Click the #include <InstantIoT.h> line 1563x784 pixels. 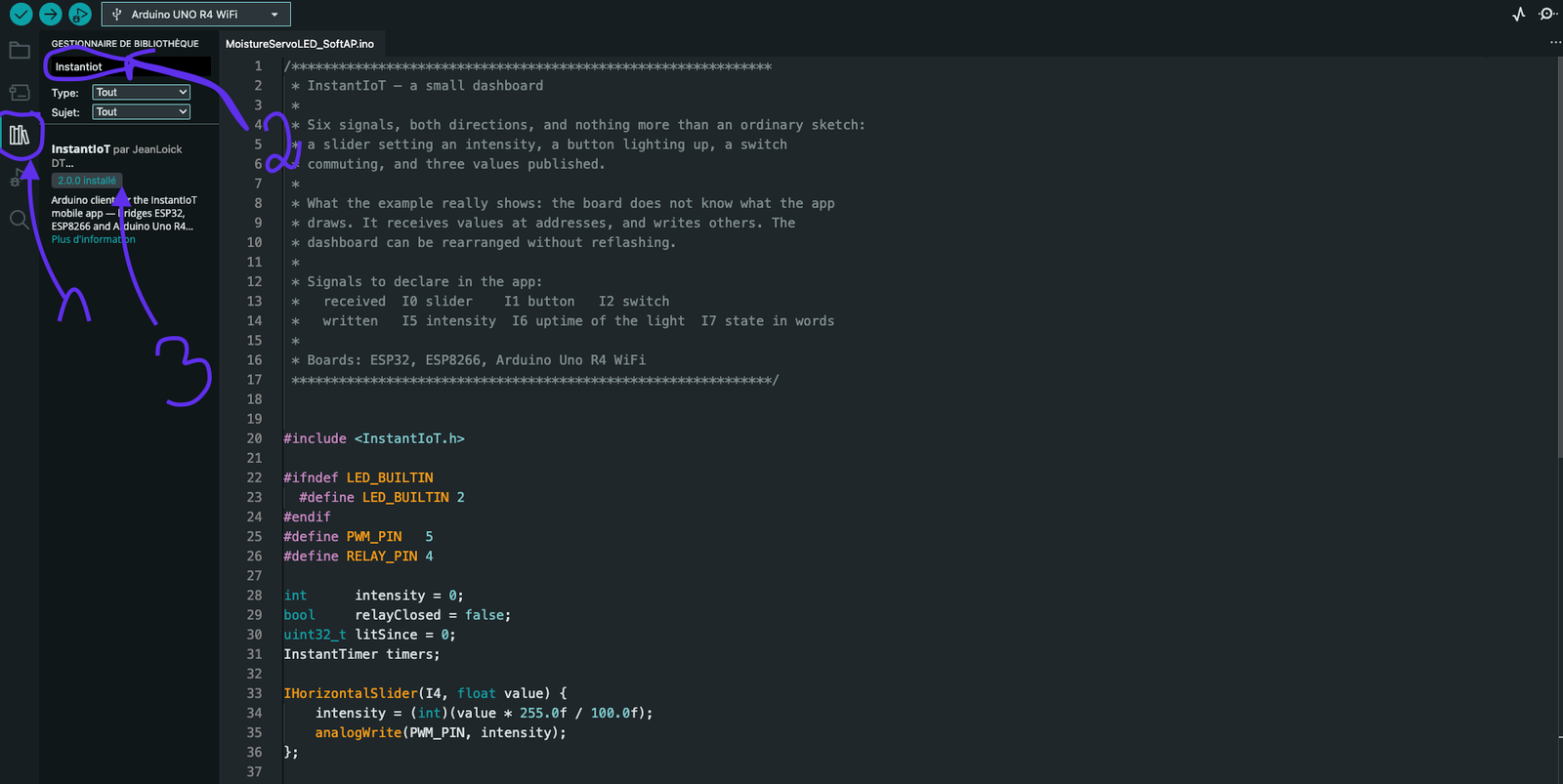pyautogui.click(x=374, y=438)
